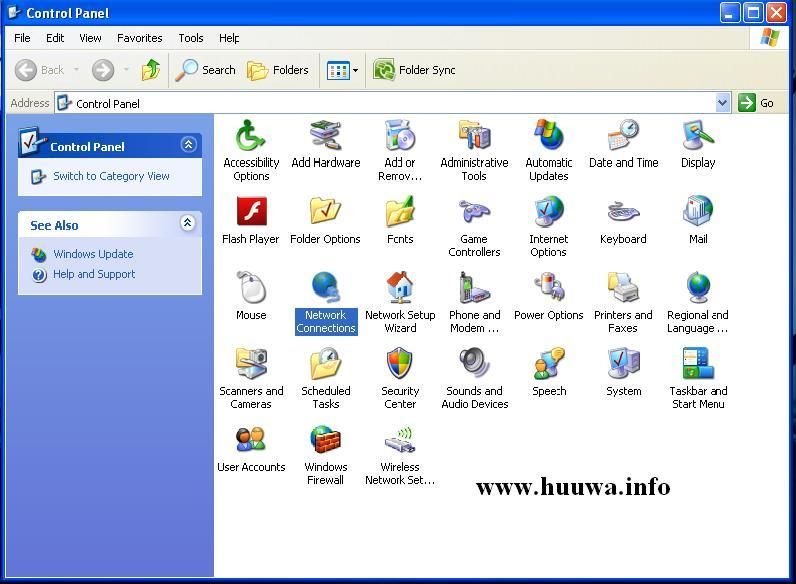Screen dimensions: 796x584
Task: Open the Favorites menu
Action: [140, 38]
